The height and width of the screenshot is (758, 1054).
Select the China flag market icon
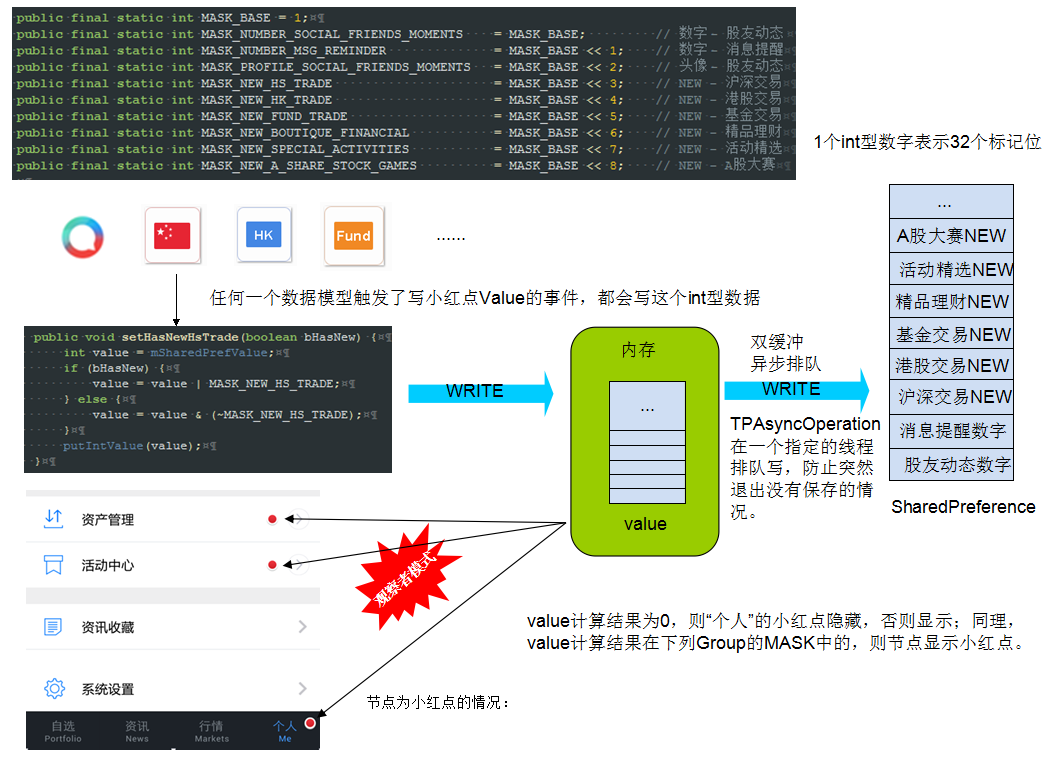(x=172, y=236)
